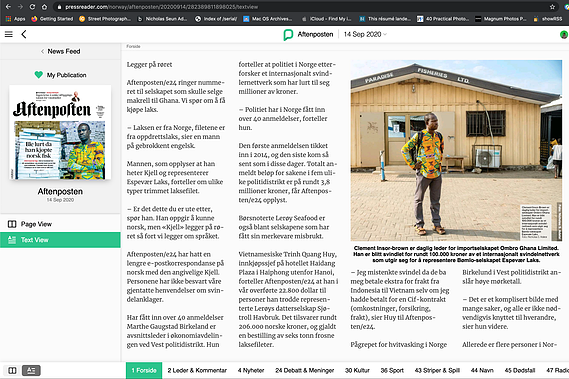Image resolution: width=569 pixels, height=379 pixels.
Task: Open the This résumé lande... bookmark
Action: tap(385, 19)
